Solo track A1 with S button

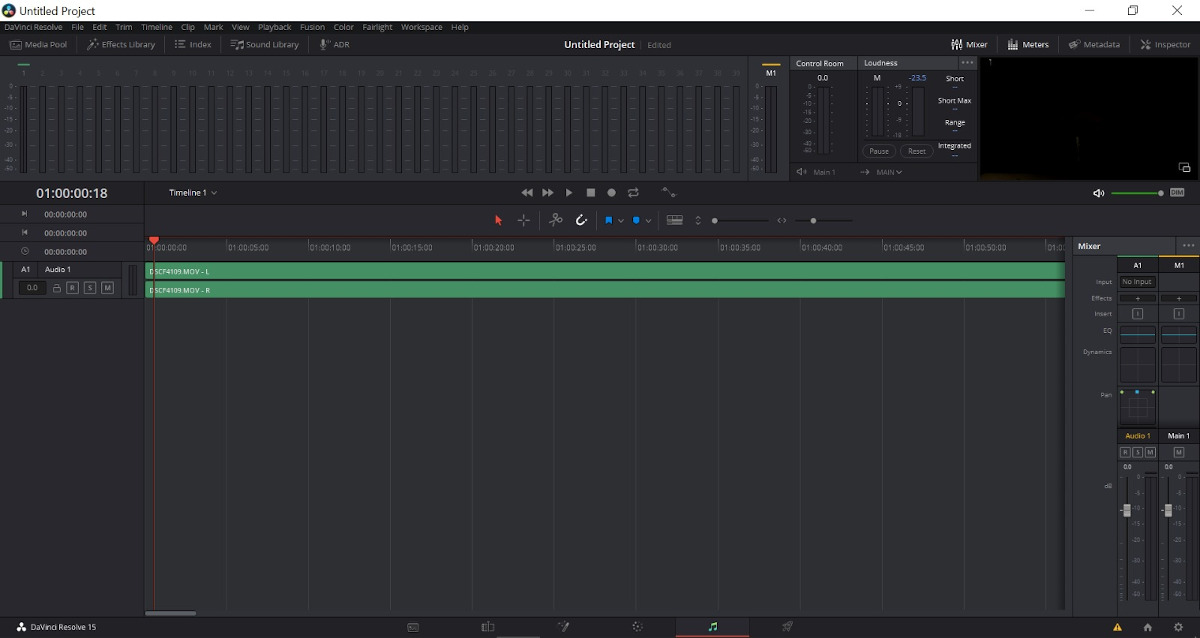click(x=90, y=288)
